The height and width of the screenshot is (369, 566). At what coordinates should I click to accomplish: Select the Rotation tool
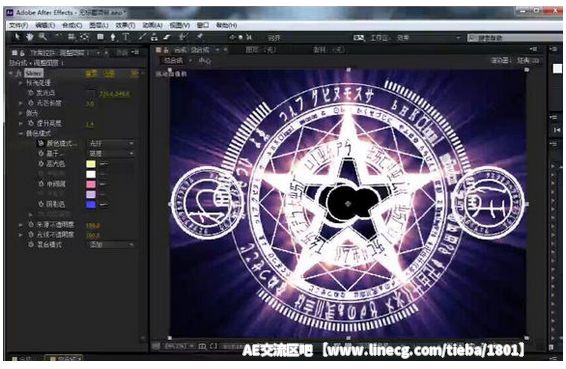tap(58, 37)
